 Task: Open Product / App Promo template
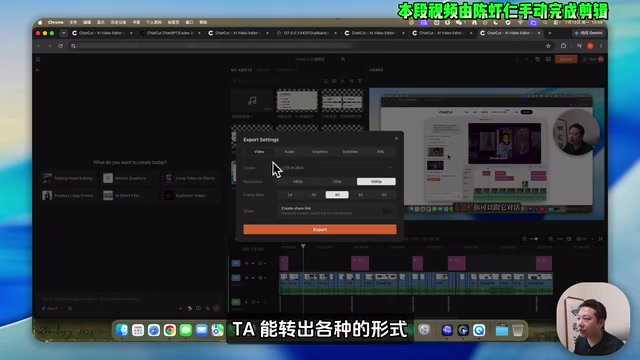pyautogui.click(x=69, y=196)
